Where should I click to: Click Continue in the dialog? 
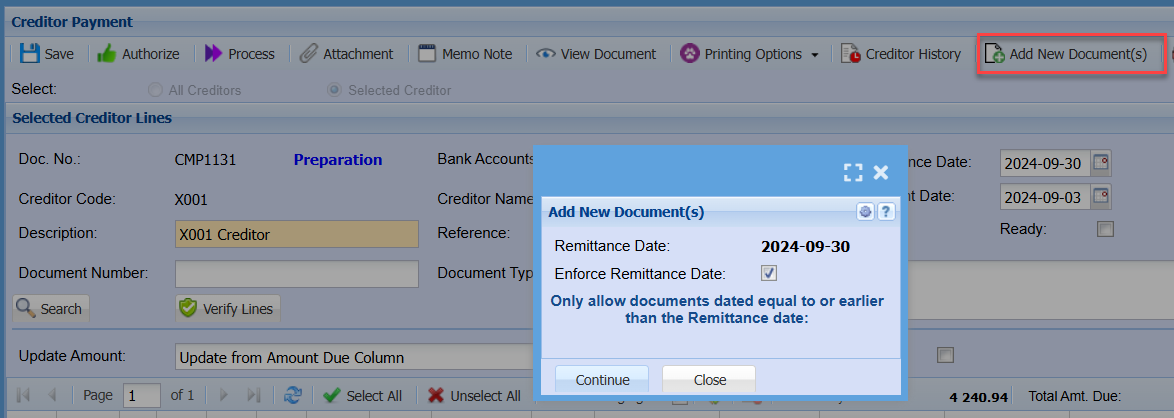[x=602, y=380]
